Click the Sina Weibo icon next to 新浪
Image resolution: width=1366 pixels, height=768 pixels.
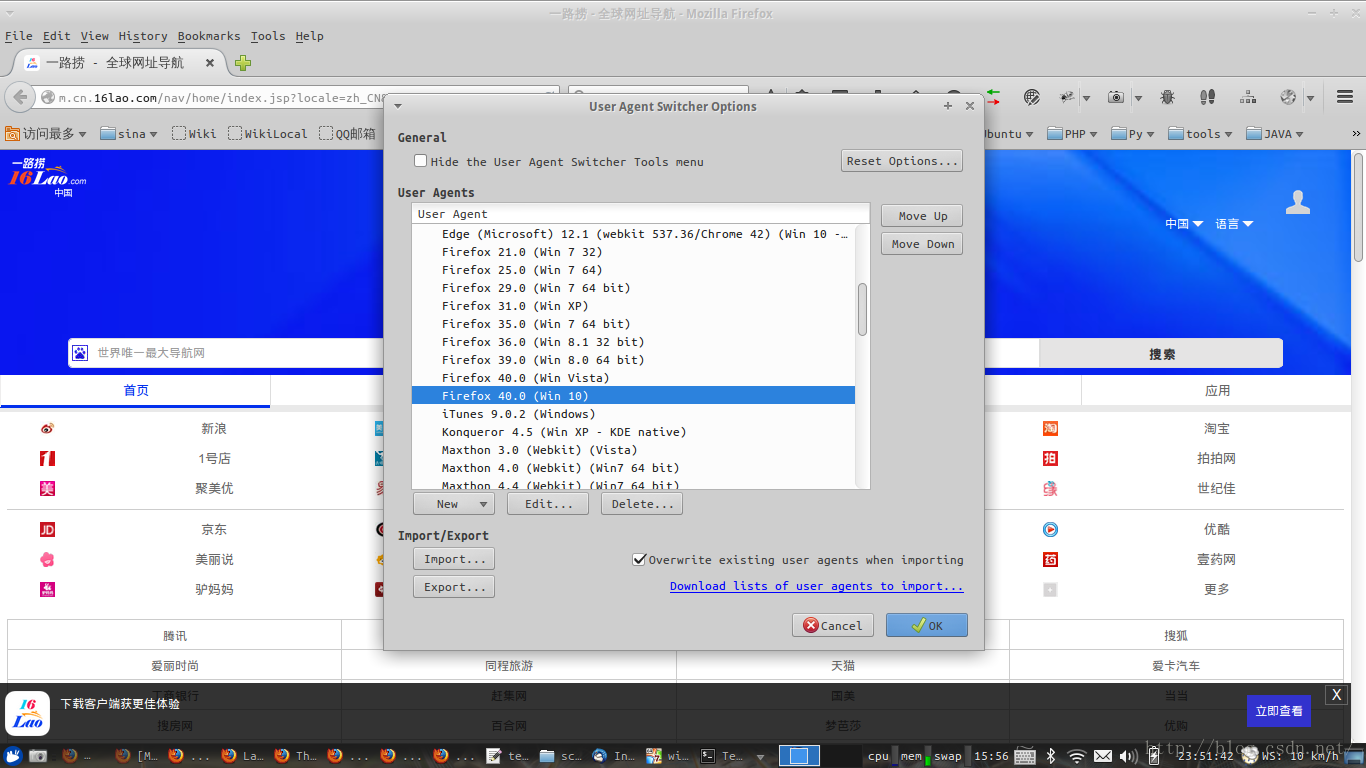click(x=47, y=429)
